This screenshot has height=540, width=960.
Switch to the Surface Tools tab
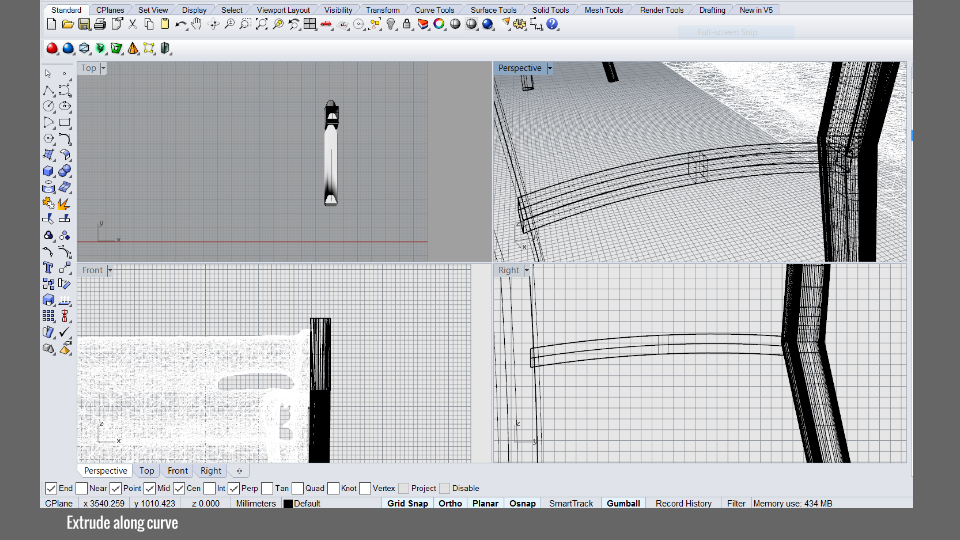pos(493,10)
